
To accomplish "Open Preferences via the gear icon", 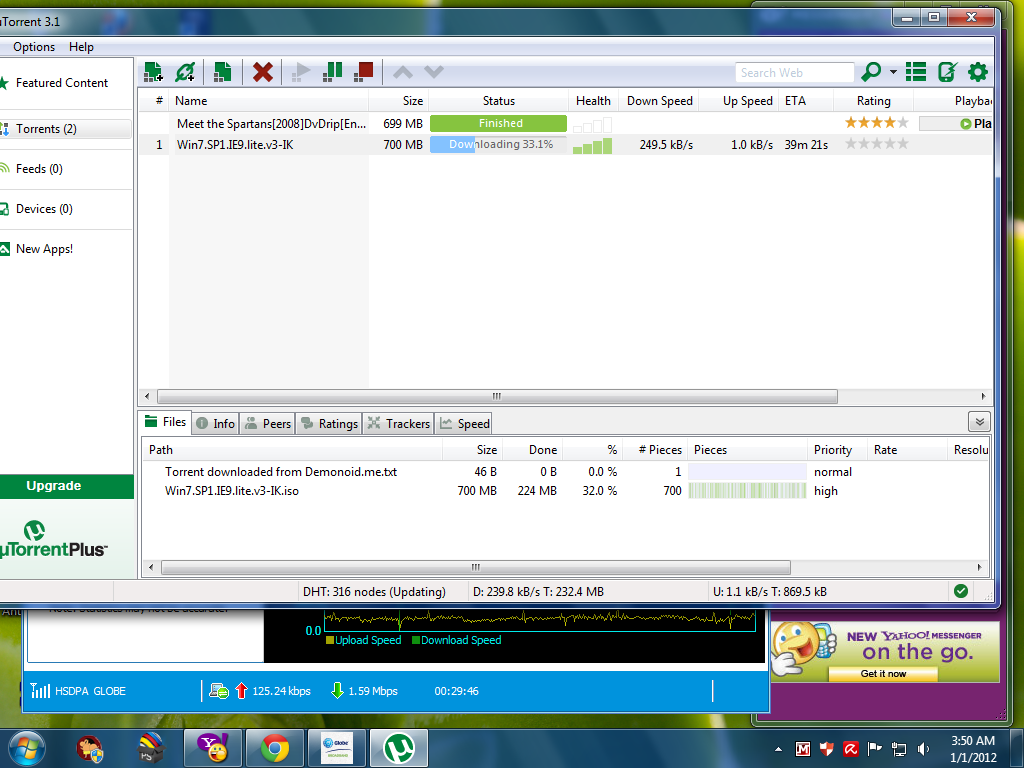I will tap(978, 72).
